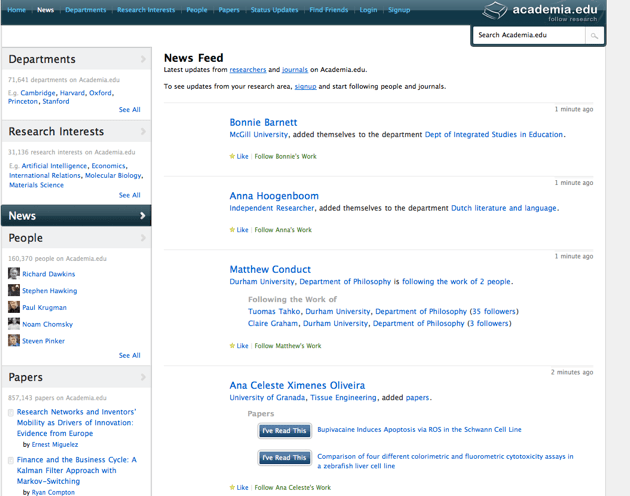
Task: Open People in the top navigation
Action: [x=197, y=10]
